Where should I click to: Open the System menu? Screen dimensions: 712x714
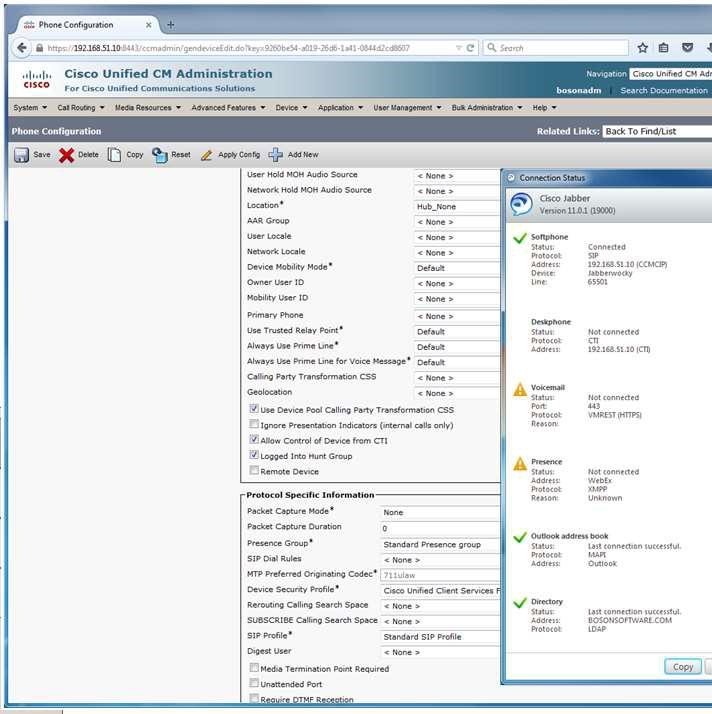30,108
